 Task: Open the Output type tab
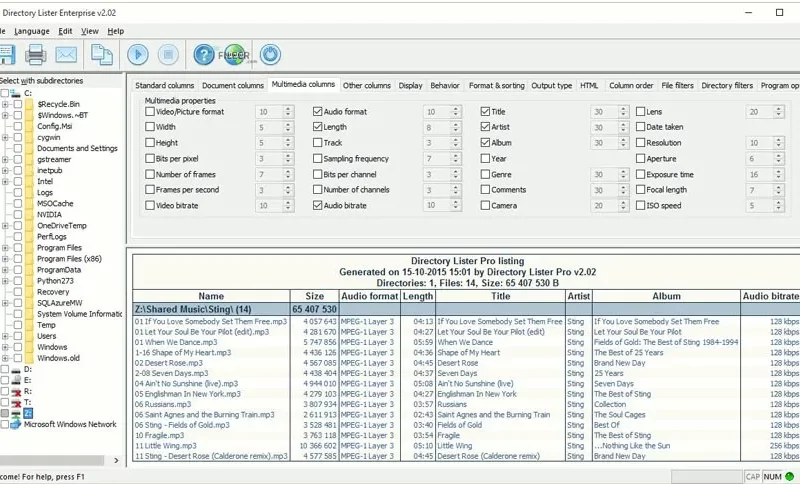click(552, 86)
